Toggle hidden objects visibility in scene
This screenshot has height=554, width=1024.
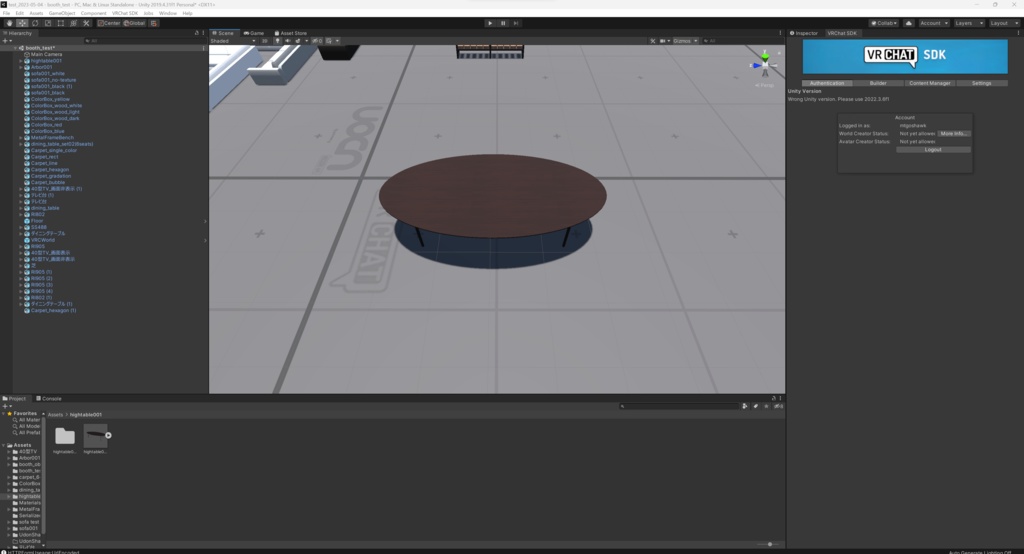click(x=317, y=41)
